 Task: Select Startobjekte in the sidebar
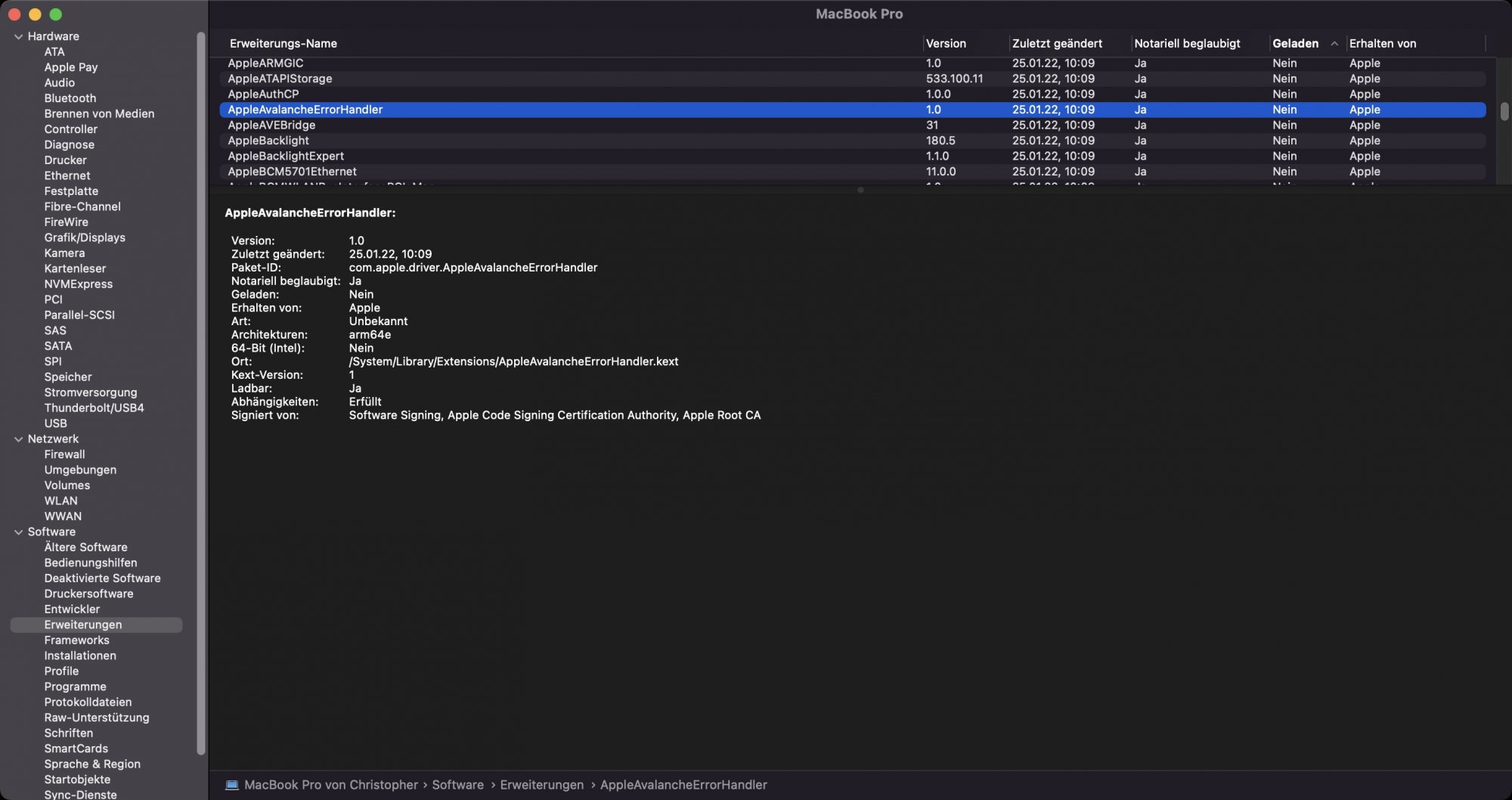77,780
